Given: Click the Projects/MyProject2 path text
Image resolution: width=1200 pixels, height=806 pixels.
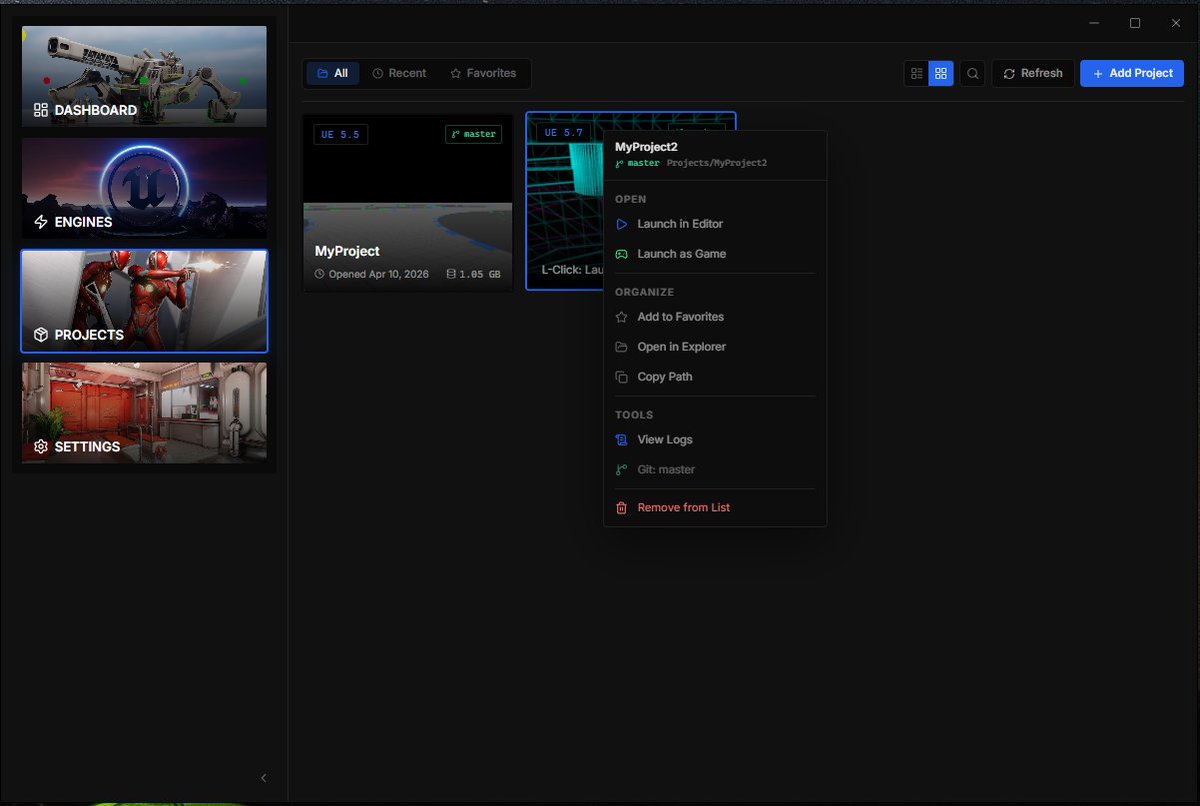Looking at the screenshot, I should coord(717,163).
